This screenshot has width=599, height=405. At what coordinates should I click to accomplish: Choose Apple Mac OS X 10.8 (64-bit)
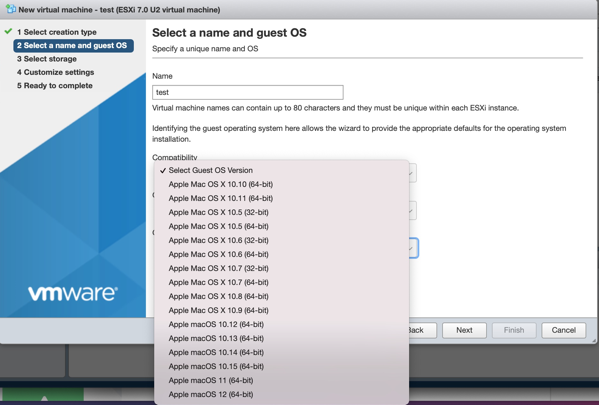[x=282, y=296]
